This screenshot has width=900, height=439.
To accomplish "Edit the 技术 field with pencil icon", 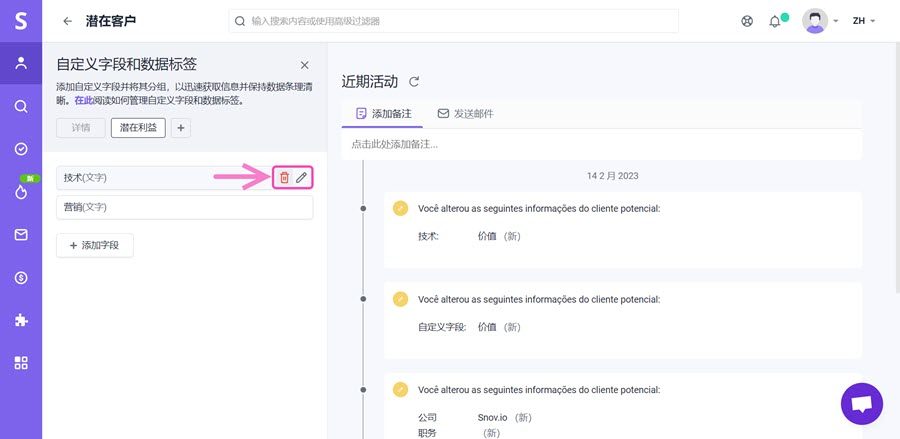I will [301, 178].
